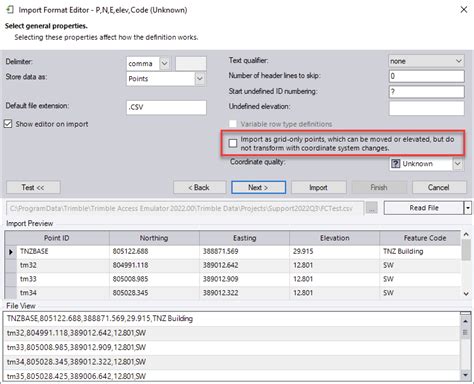This screenshot has width=474, height=384.
Task: Click the file path text field
Action: pyautogui.click(x=185, y=208)
